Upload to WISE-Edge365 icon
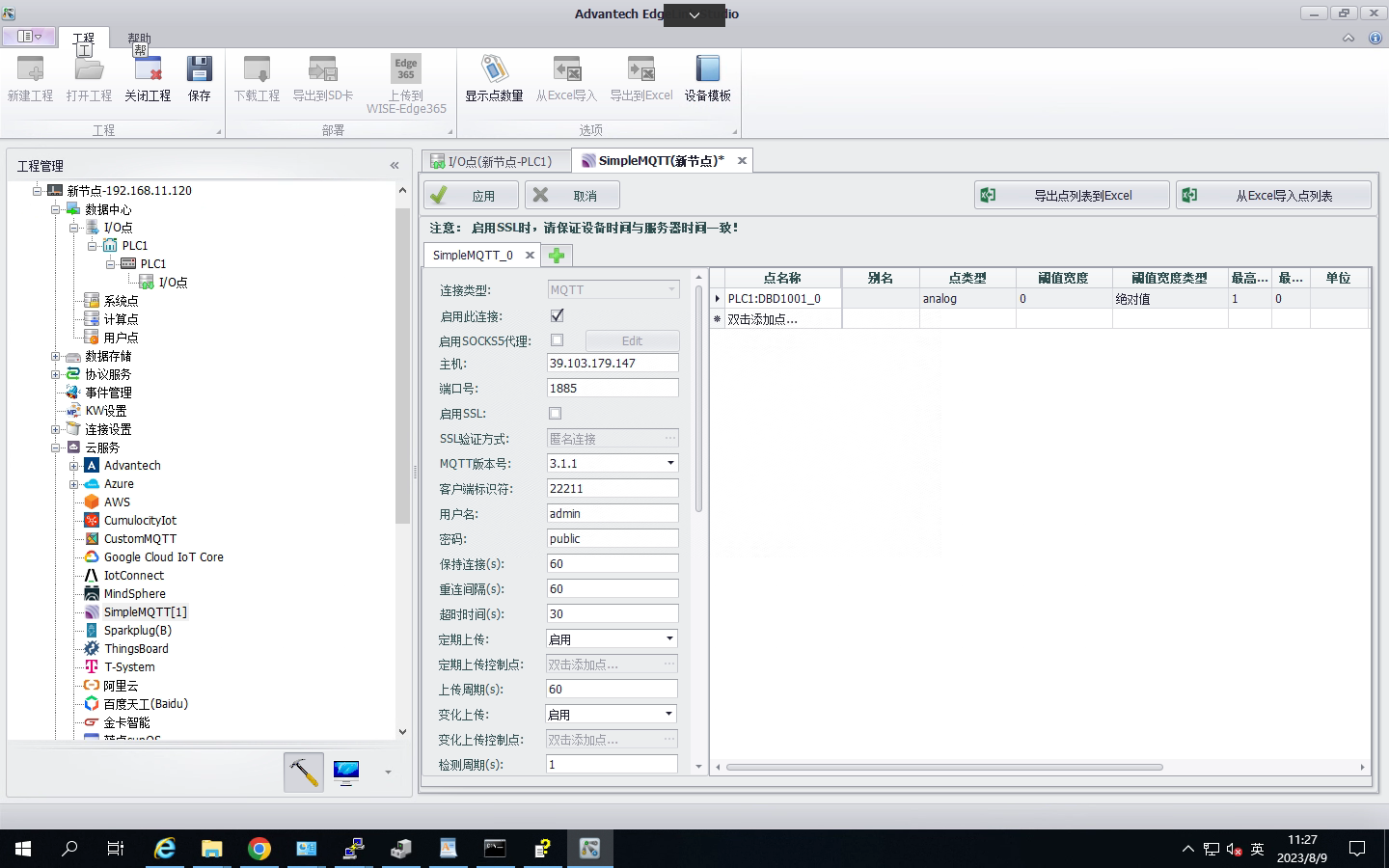Screen dimensions: 1389x868 (406, 85)
